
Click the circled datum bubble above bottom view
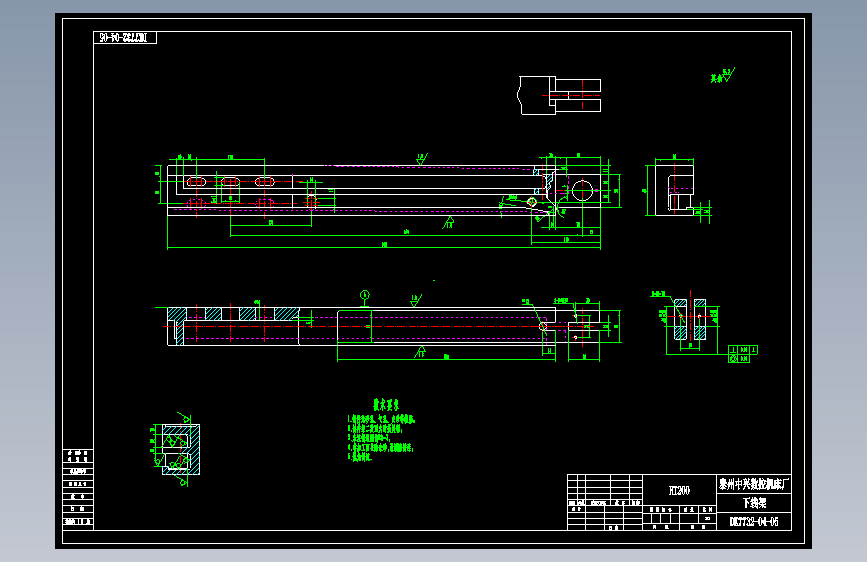pos(364,295)
